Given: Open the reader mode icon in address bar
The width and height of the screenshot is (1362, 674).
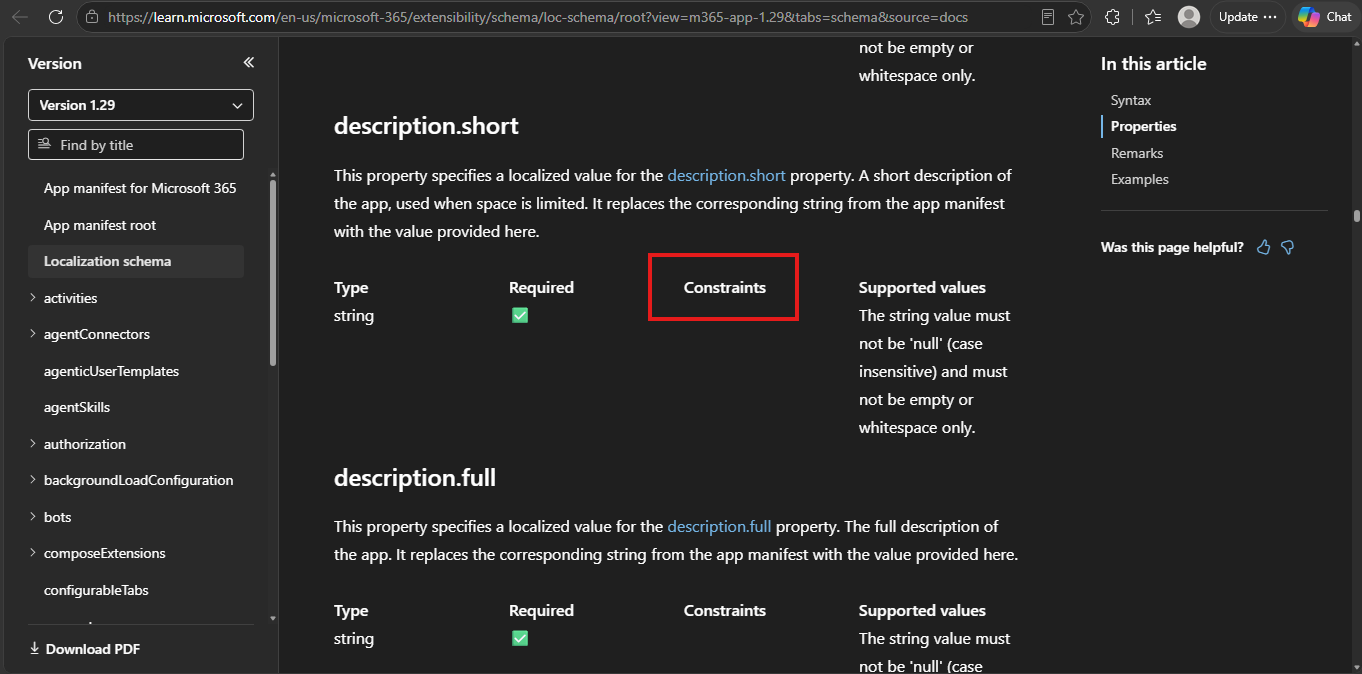Looking at the screenshot, I should coord(1048,17).
